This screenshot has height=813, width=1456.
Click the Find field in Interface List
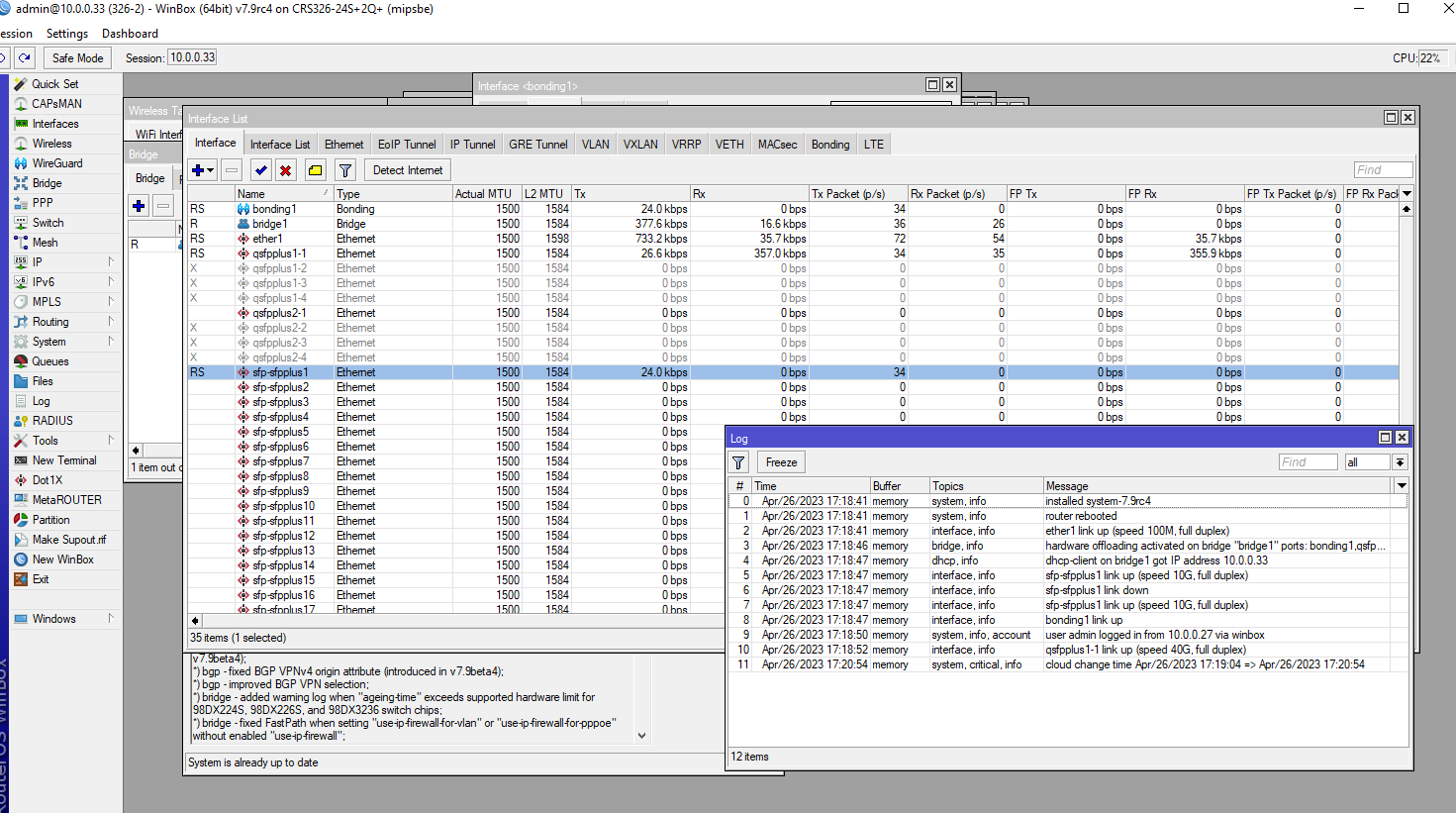[1382, 170]
